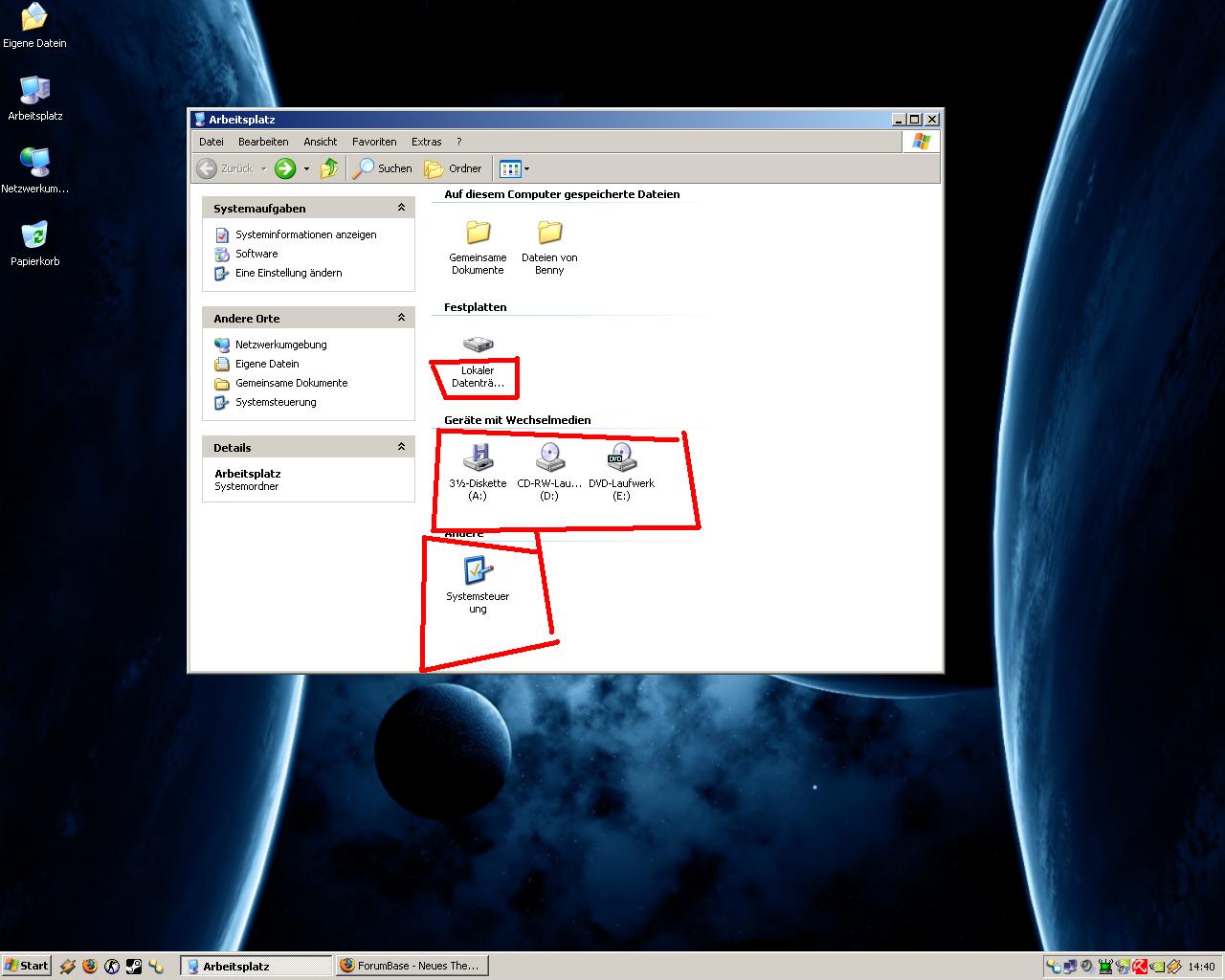Click the Arbeitsplatz desktop icon
This screenshot has height=980, width=1225.
35,98
